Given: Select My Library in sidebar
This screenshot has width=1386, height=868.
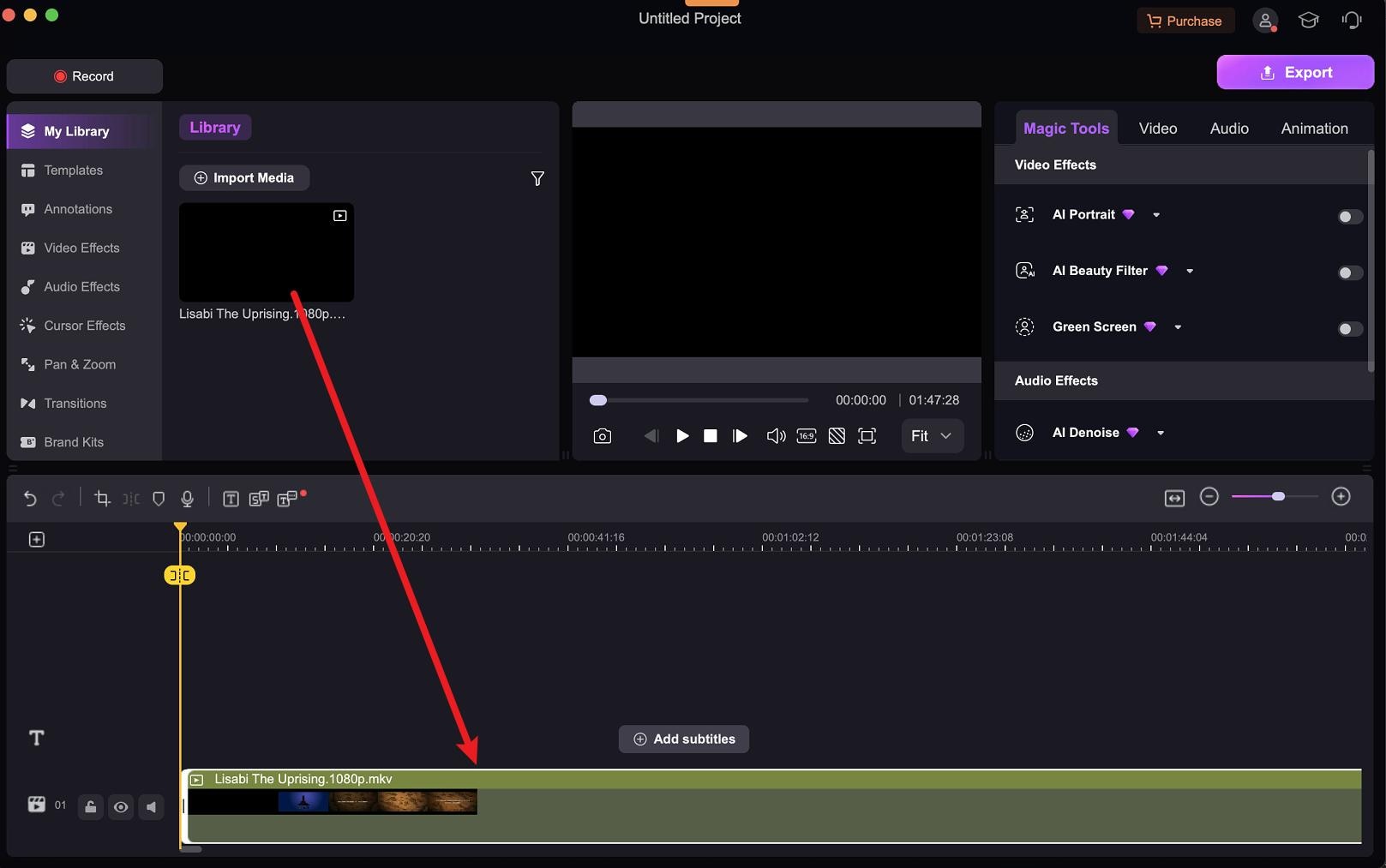Looking at the screenshot, I should tap(84, 131).
